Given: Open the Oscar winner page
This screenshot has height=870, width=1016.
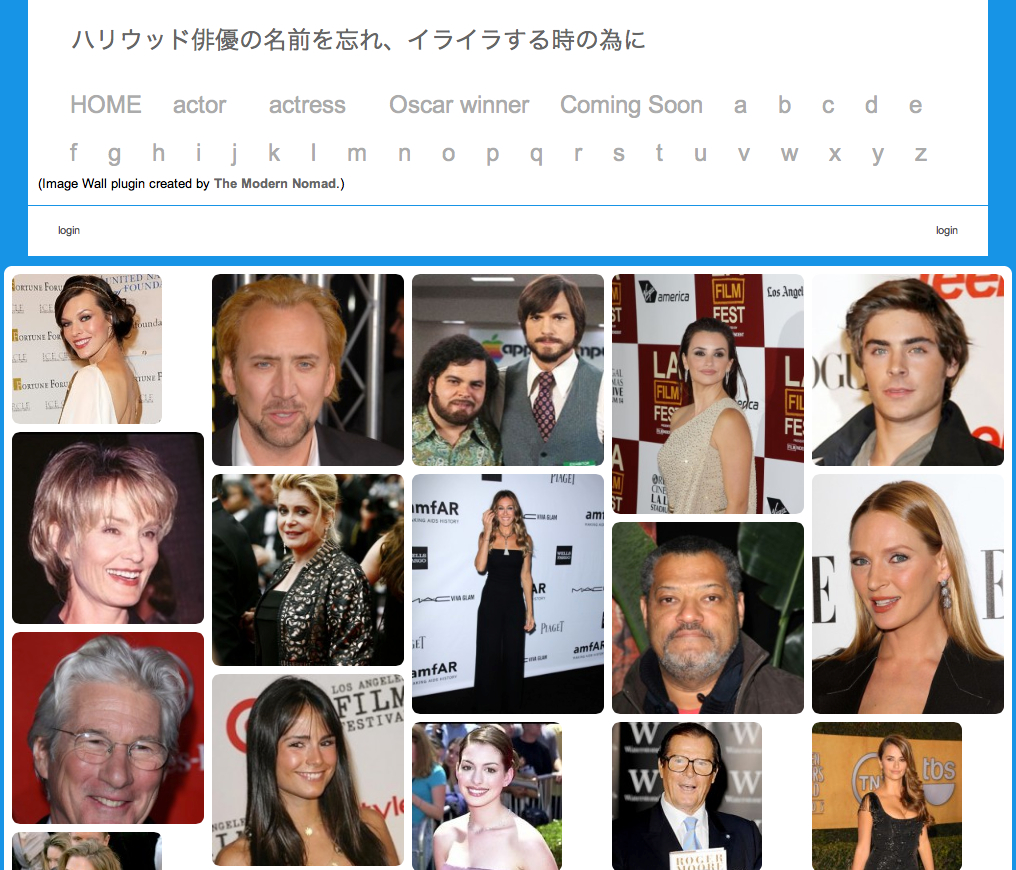Looking at the screenshot, I should (x=459, y=105).
